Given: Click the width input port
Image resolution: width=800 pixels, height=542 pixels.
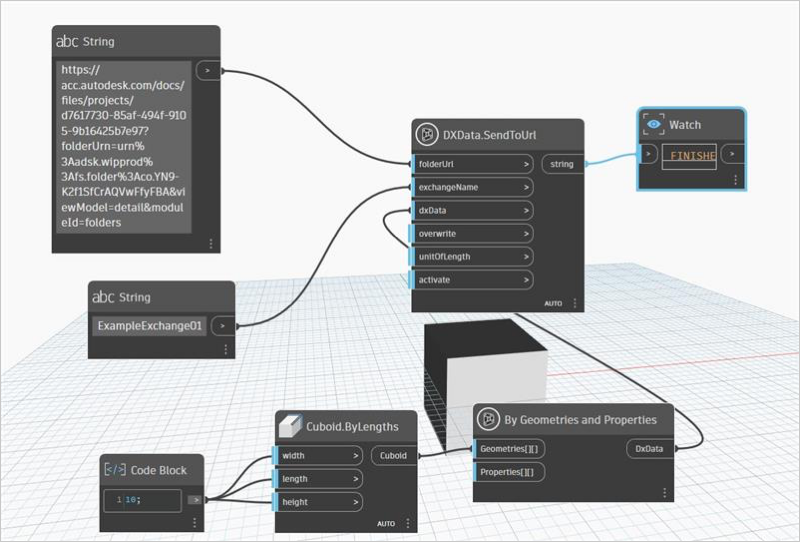Looking at the screenshot, I should pyautogui.click(x=318, y=455).
